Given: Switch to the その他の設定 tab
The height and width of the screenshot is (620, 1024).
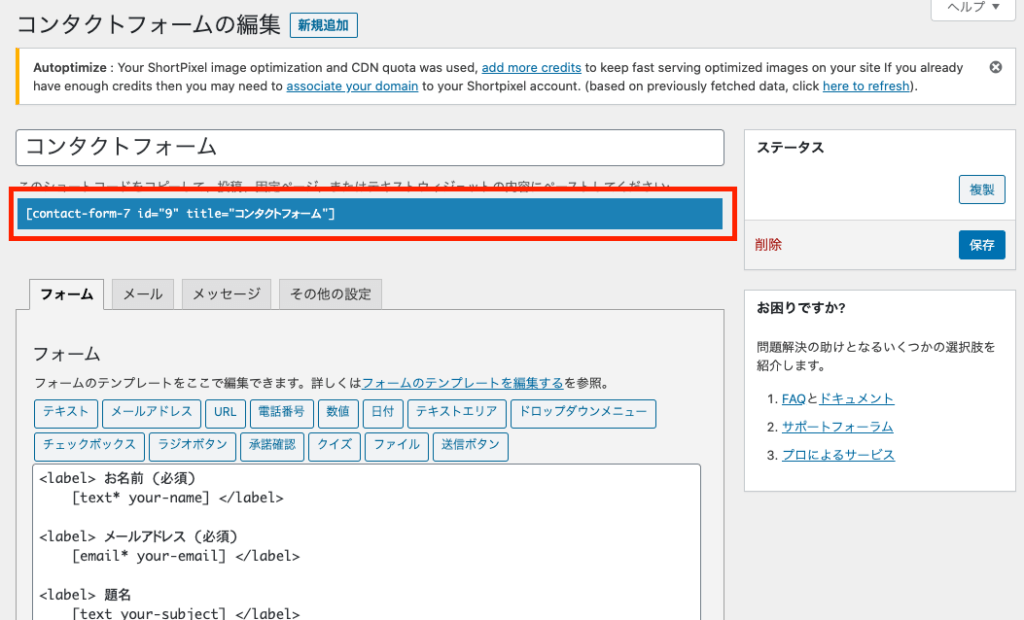Looking at the screenshot, I should [330, 294].
